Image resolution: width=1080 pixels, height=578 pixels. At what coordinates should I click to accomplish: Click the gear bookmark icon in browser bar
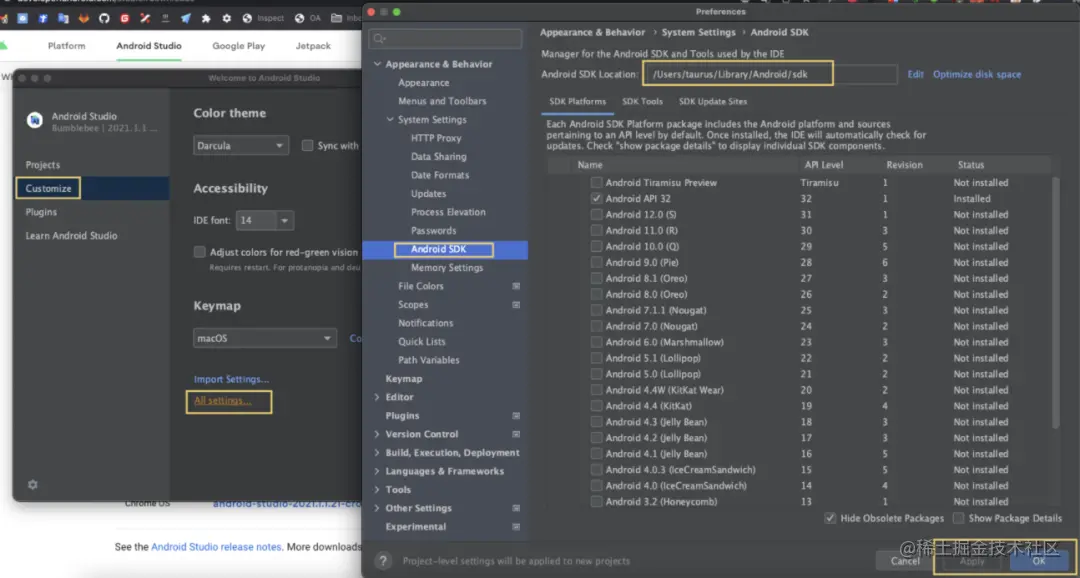point(226,19)
